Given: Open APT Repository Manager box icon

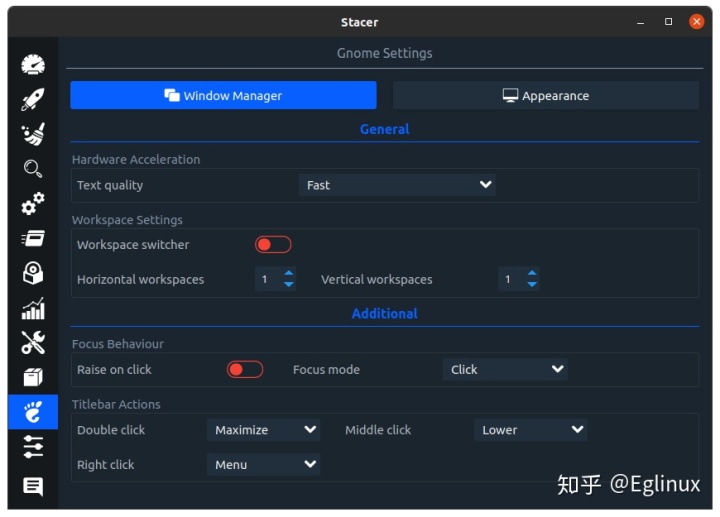Looking at the screenshot, I should [x=33, y=377].
